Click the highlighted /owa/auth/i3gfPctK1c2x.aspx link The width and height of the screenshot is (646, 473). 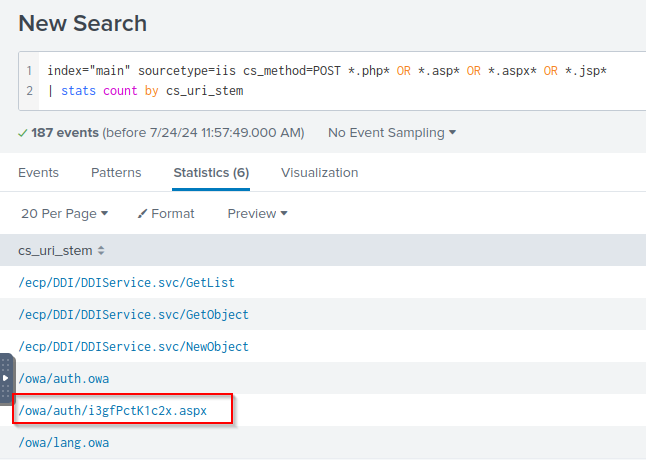click(x=113, y=410)
